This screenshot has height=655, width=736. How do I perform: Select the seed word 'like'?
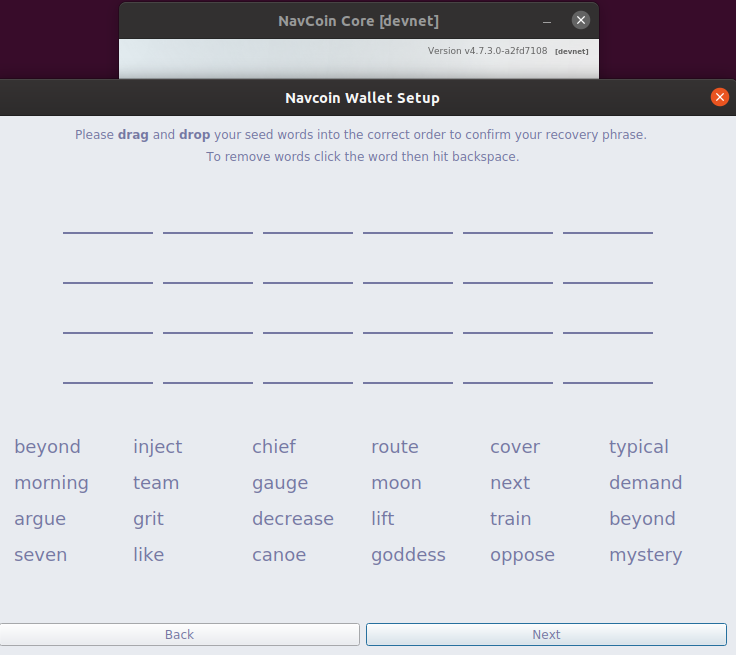[x=149, y=555]
